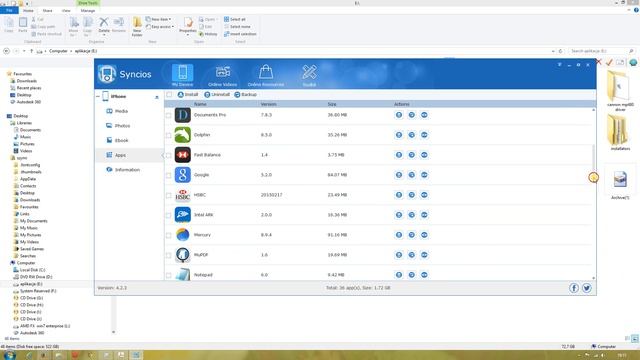Screen dimensions: 640x360
Task: Open Syncios Facebook page icon
Action: (573, 288)
